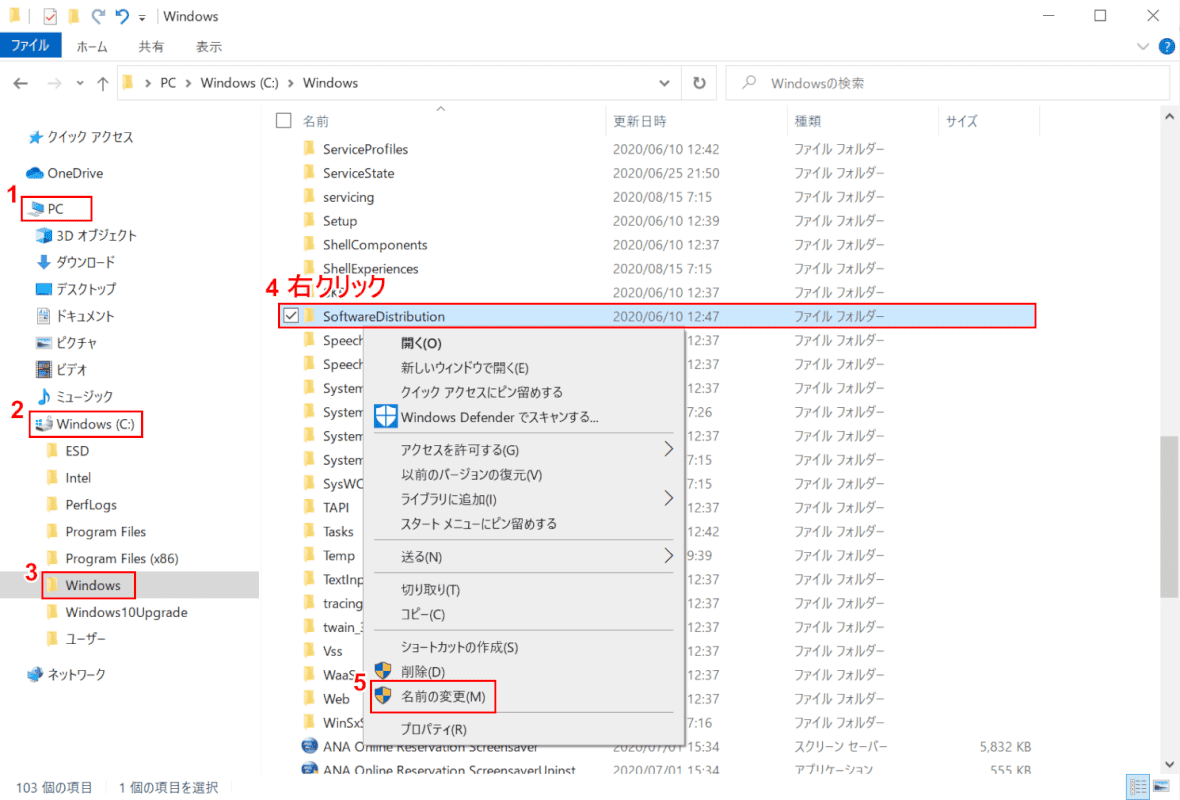
Task: Choose プロパティ(R) from context menu
Action: pyautogui.click(x=525, y=729)
